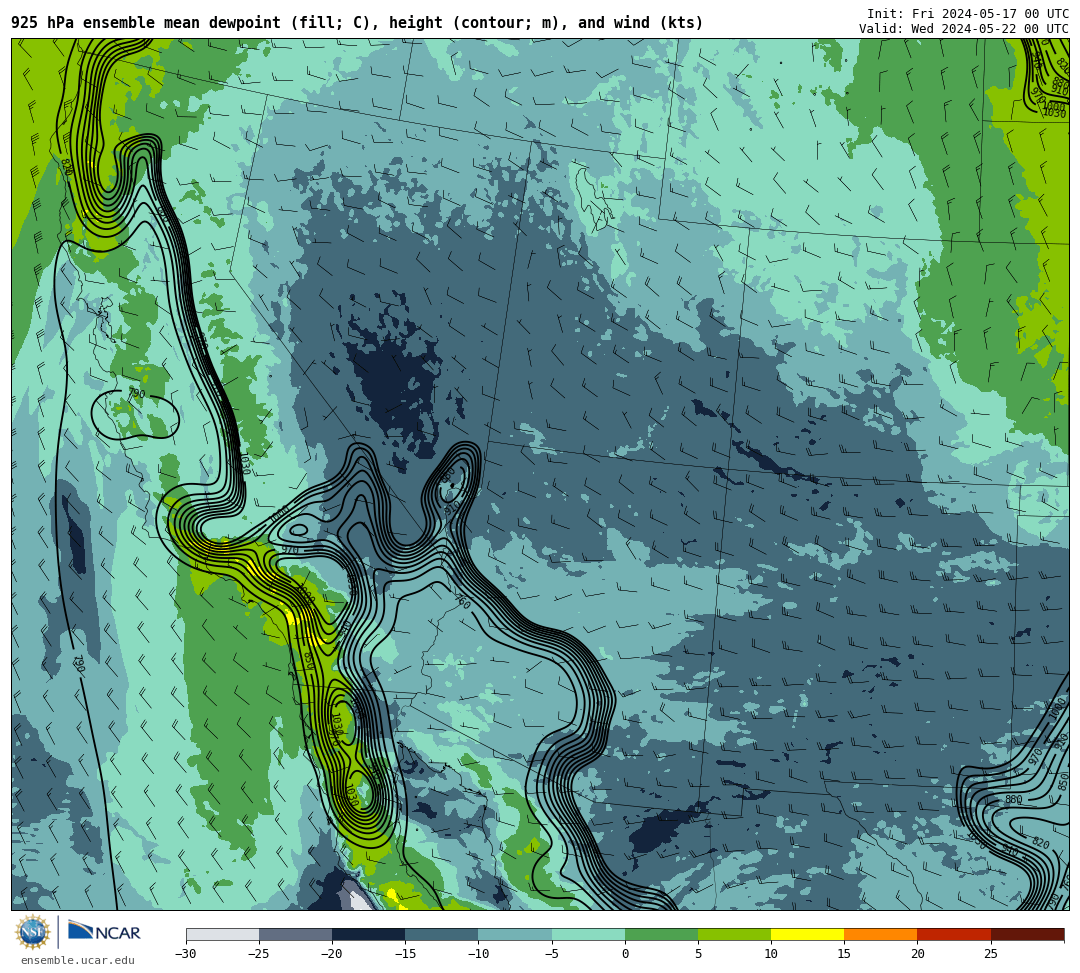Pick the red 20 to 25 colorbar segment
The image size is (1080, 973).
coord(954,934)
